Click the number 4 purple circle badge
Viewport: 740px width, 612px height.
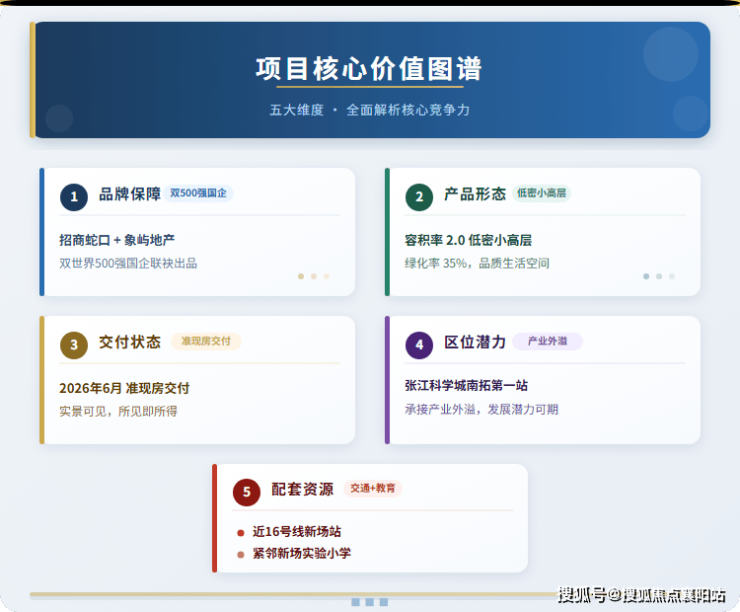[419, 345]
